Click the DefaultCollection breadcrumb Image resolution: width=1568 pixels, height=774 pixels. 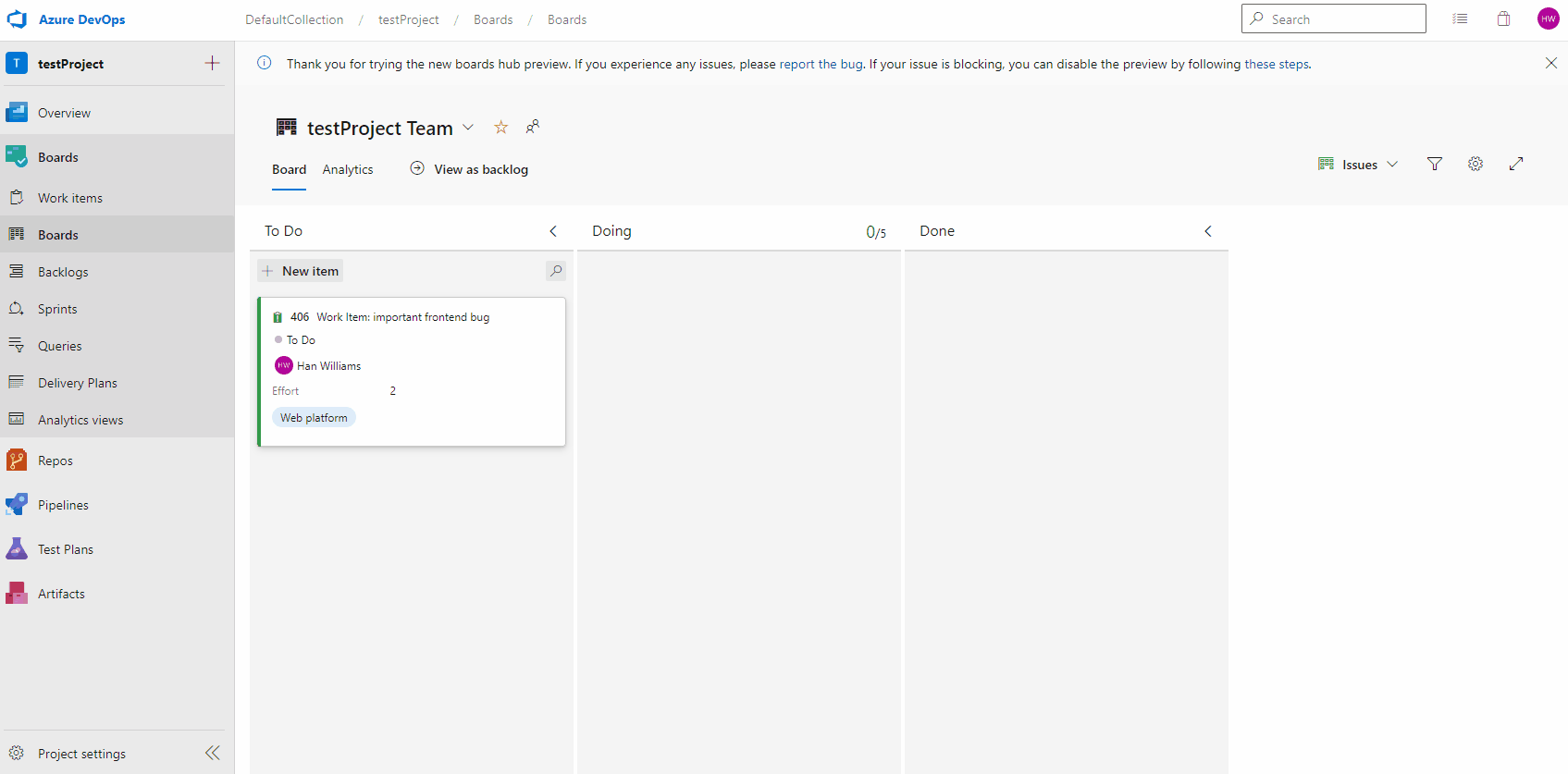point(294,19)
